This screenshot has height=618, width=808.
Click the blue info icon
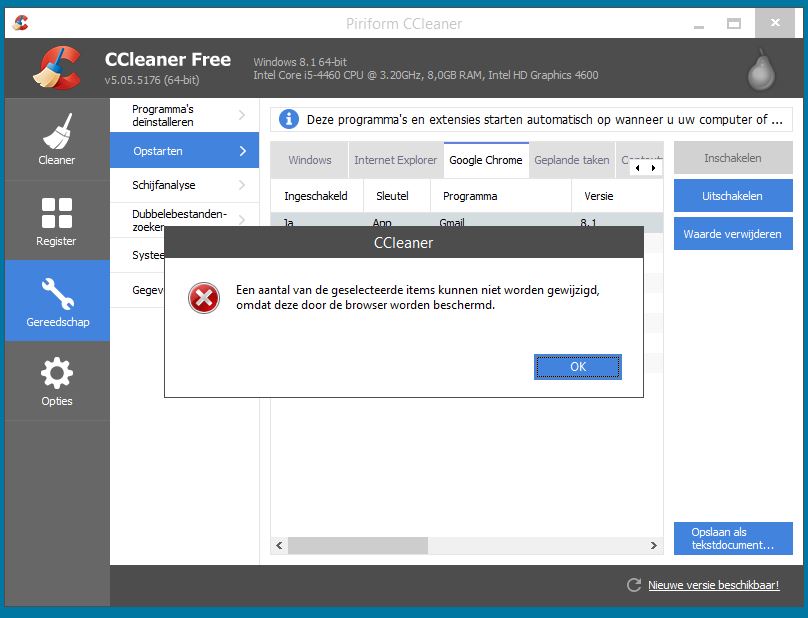(x=289, y=119)
